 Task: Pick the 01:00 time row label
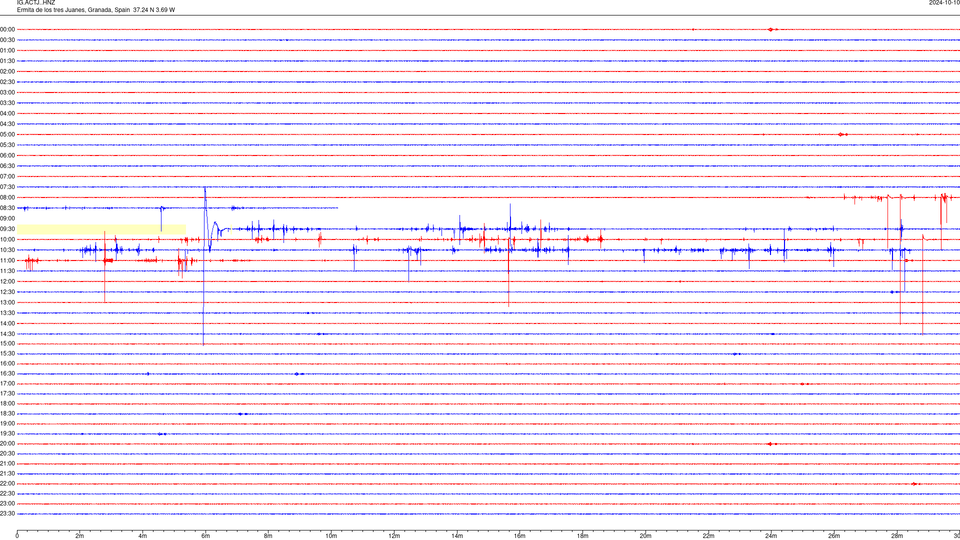click(x=7, y=50)
